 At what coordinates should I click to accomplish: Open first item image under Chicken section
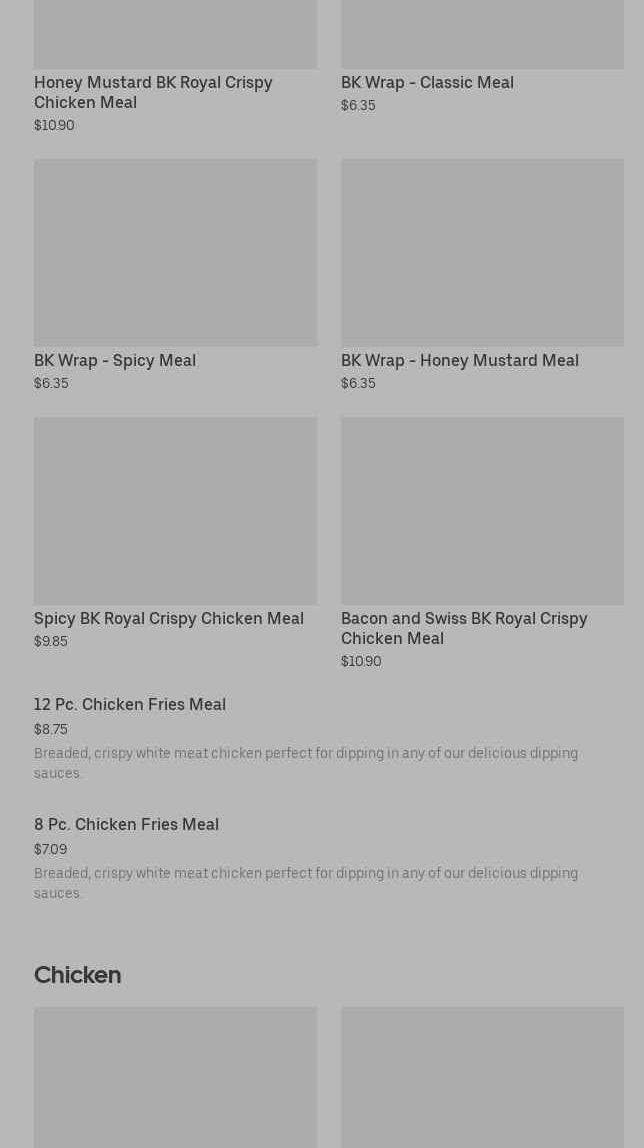[176, 1077]
